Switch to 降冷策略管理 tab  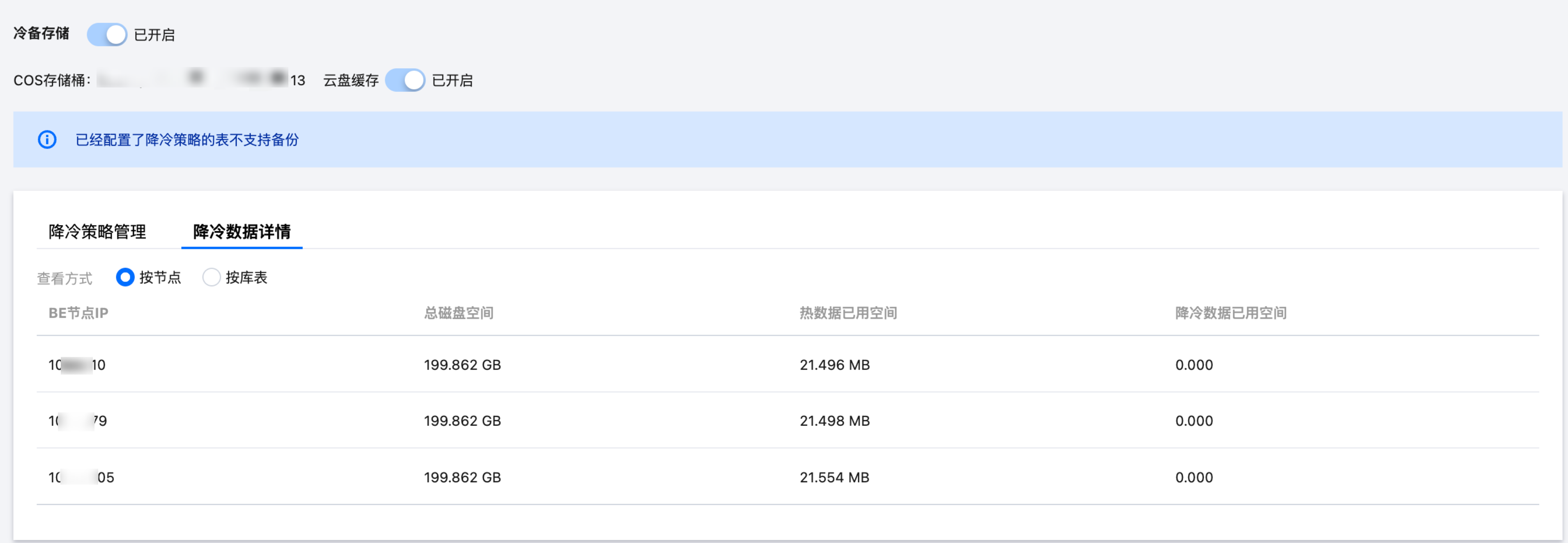(97, 231)
